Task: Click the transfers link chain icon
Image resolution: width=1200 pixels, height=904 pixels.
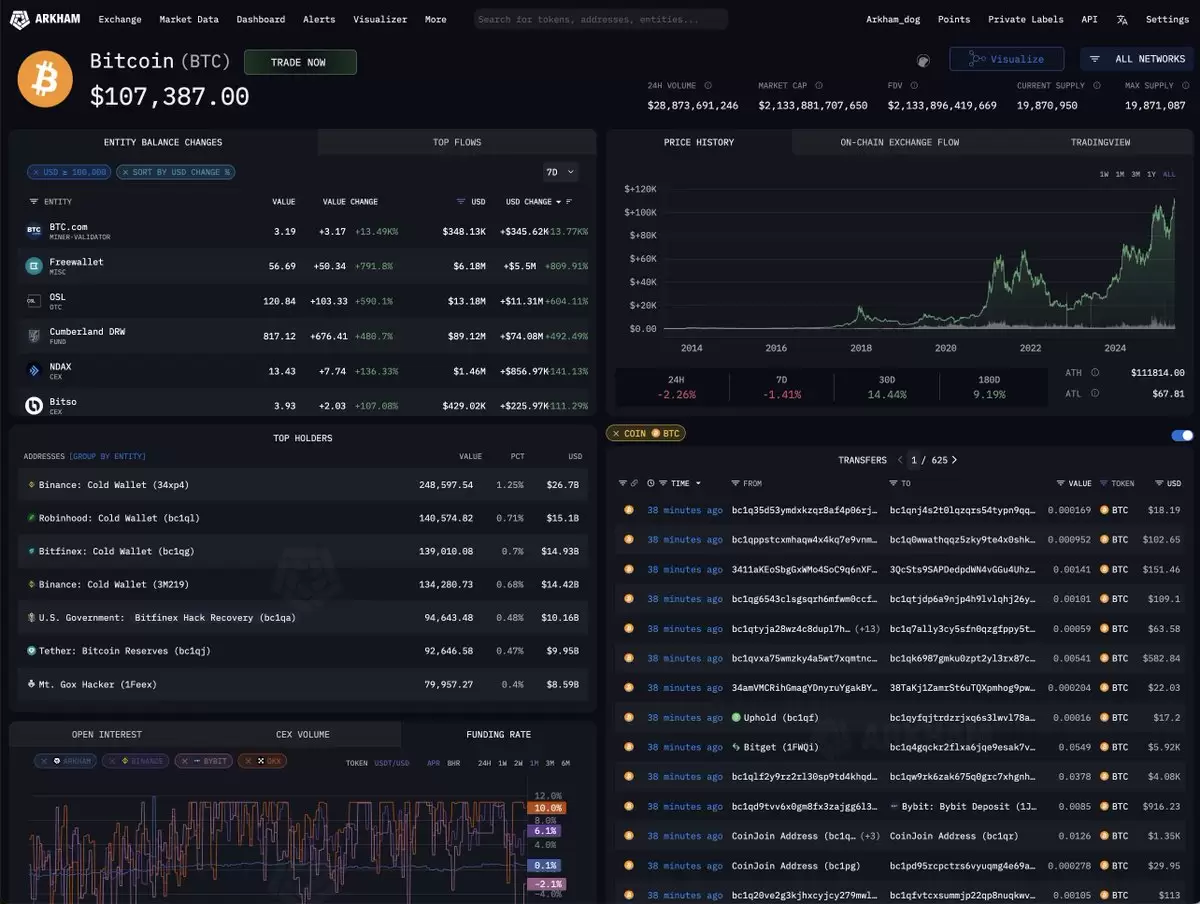Action: point(633,484)
